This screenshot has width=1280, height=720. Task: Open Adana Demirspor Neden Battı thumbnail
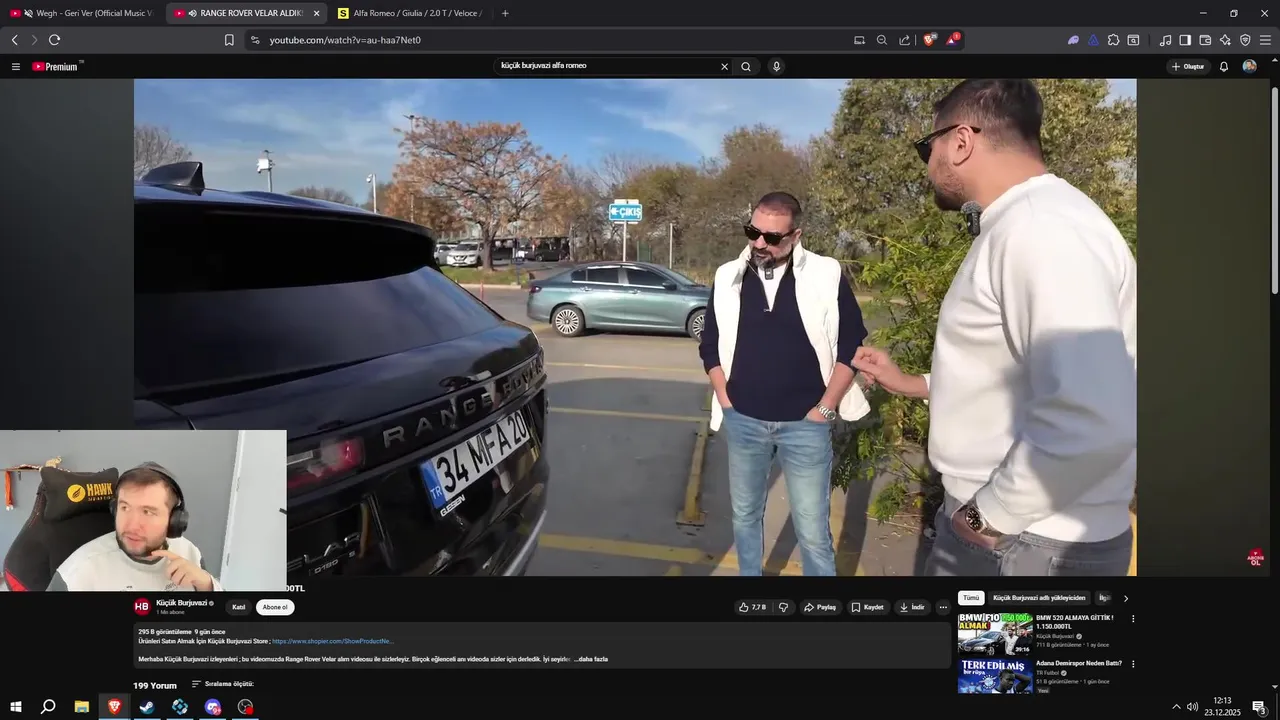pyautogui.click(x=995, y=676)
